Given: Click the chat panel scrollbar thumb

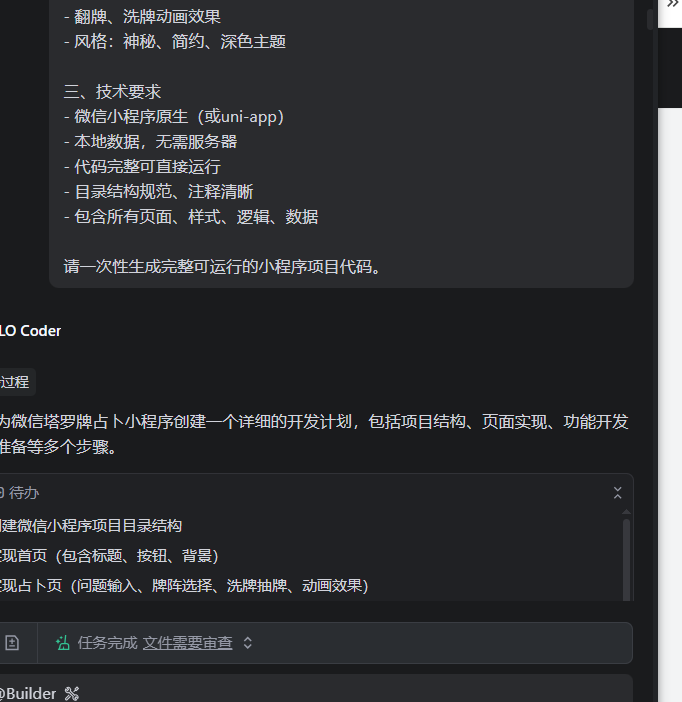Looking at the screenshot, I should [652, 20].
